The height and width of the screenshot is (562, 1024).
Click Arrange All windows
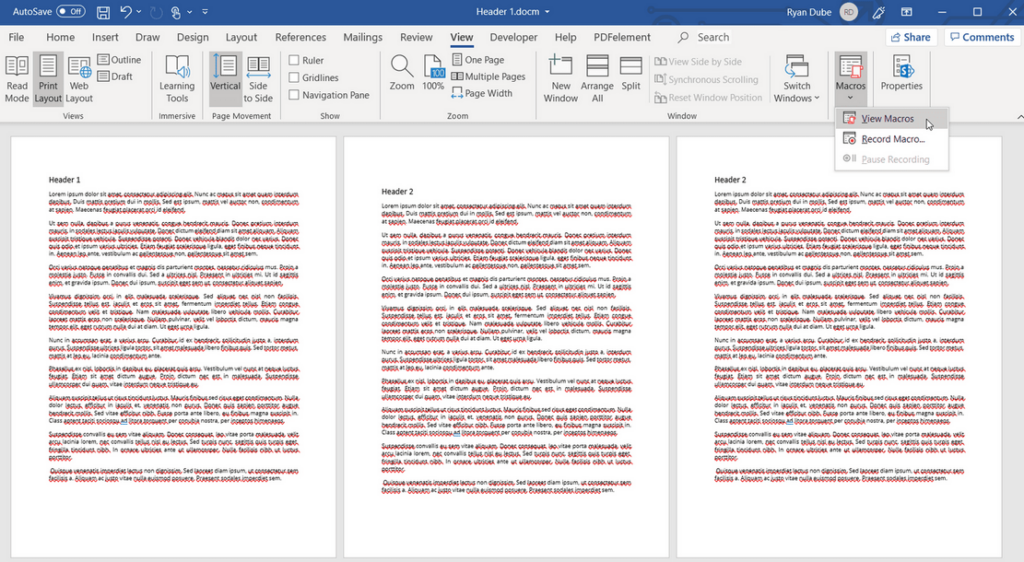[x=597, y=79]
